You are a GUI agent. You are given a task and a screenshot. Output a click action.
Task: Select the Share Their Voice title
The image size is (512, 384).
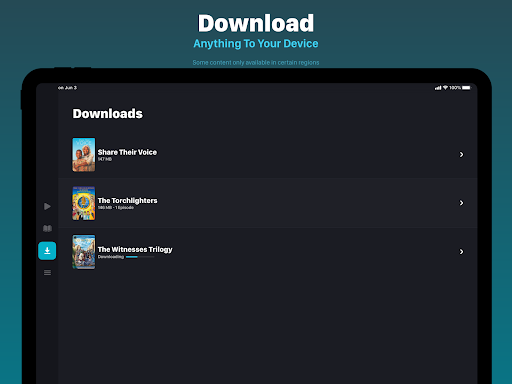[127, 152]
